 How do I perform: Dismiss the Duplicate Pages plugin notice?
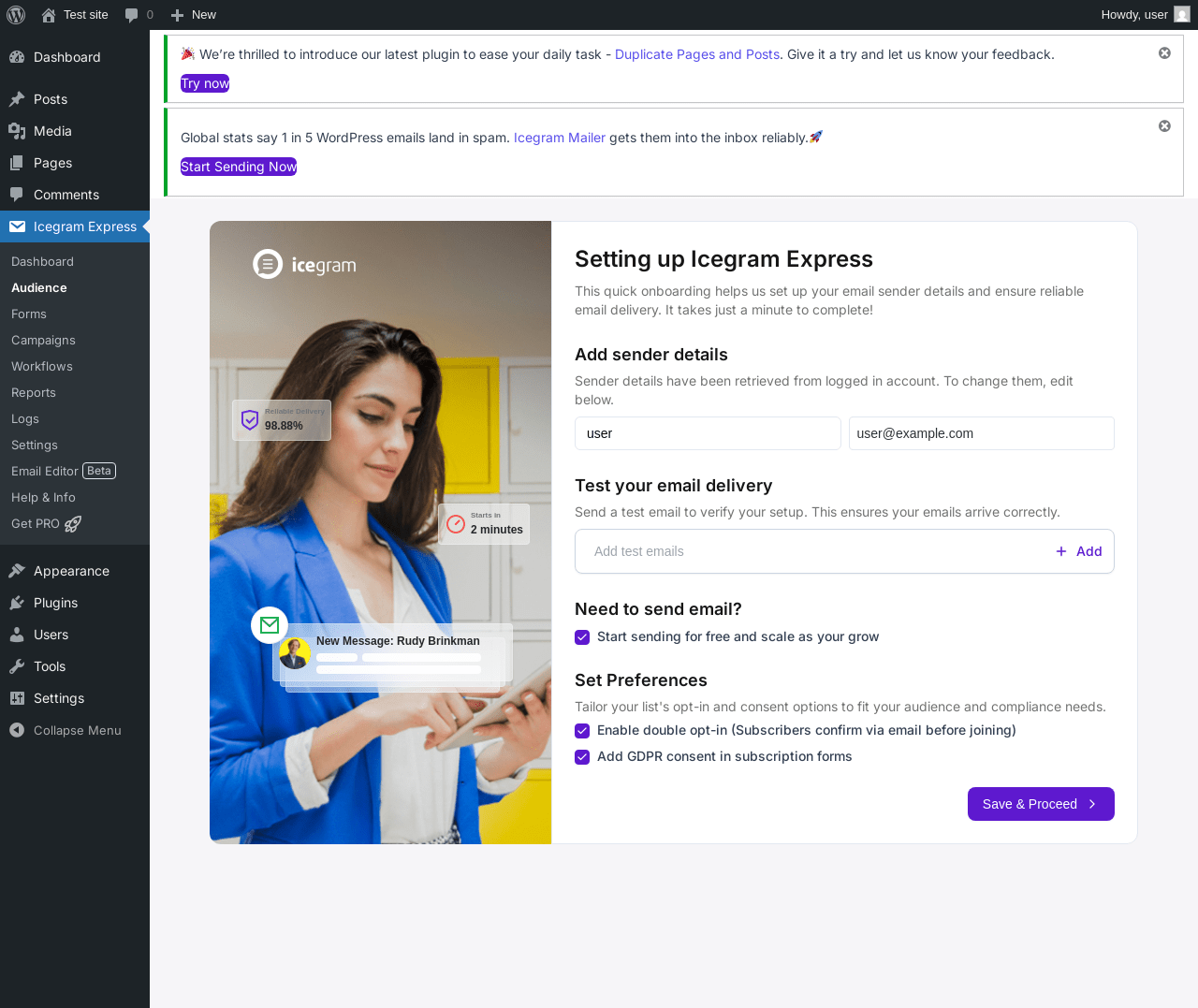coord(1164,53)
